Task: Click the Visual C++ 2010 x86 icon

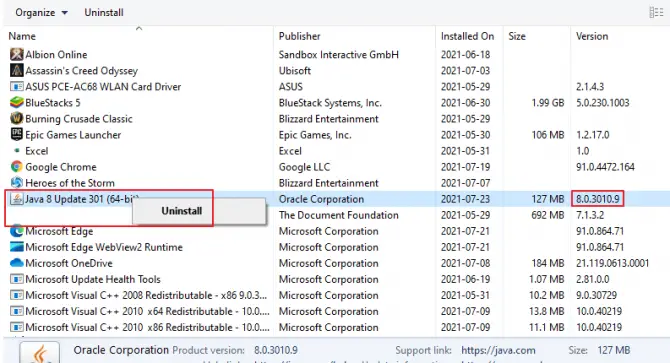Action: click(x=16, y=328)
